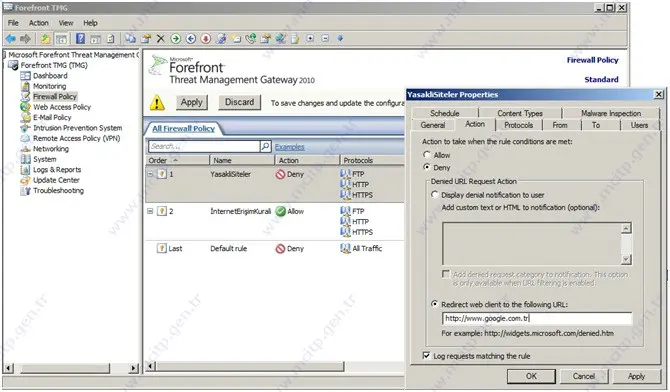The height and width of the screenshot is (392, 670).
Task: Click the Order column header sort arrow
Action: [x=175, y=160]
